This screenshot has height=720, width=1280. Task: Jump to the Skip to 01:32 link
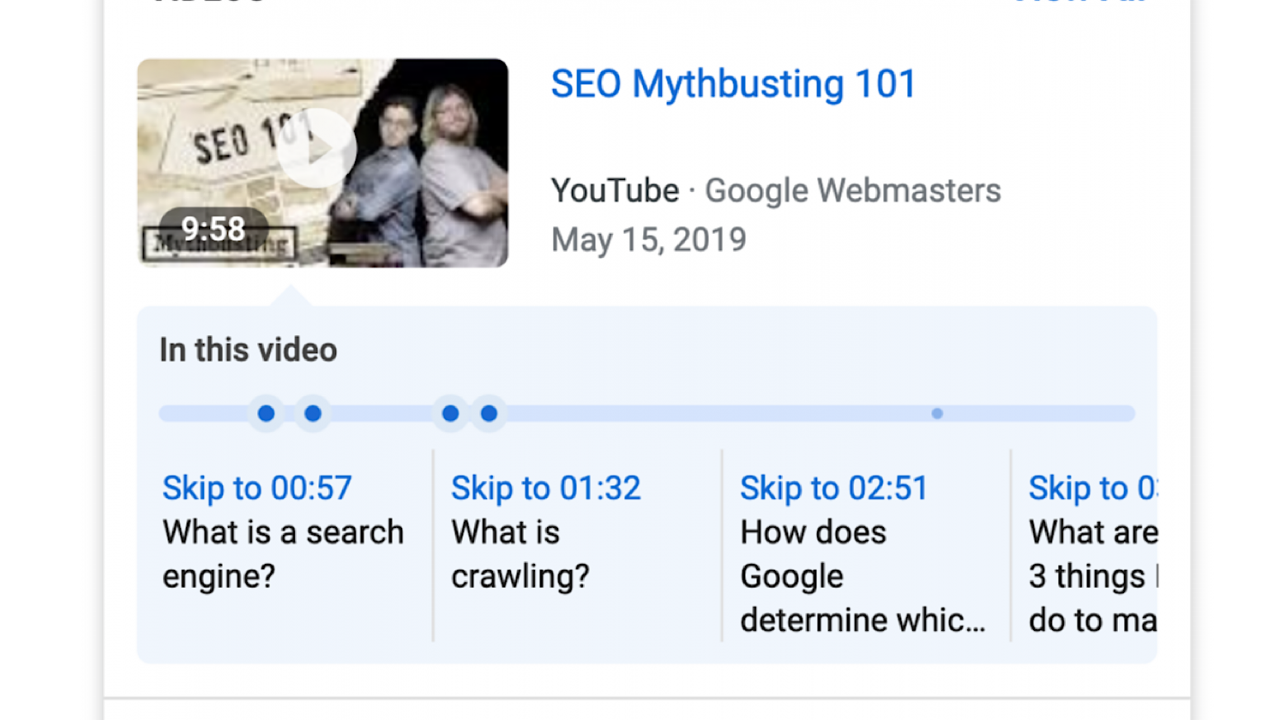point(546,488)
